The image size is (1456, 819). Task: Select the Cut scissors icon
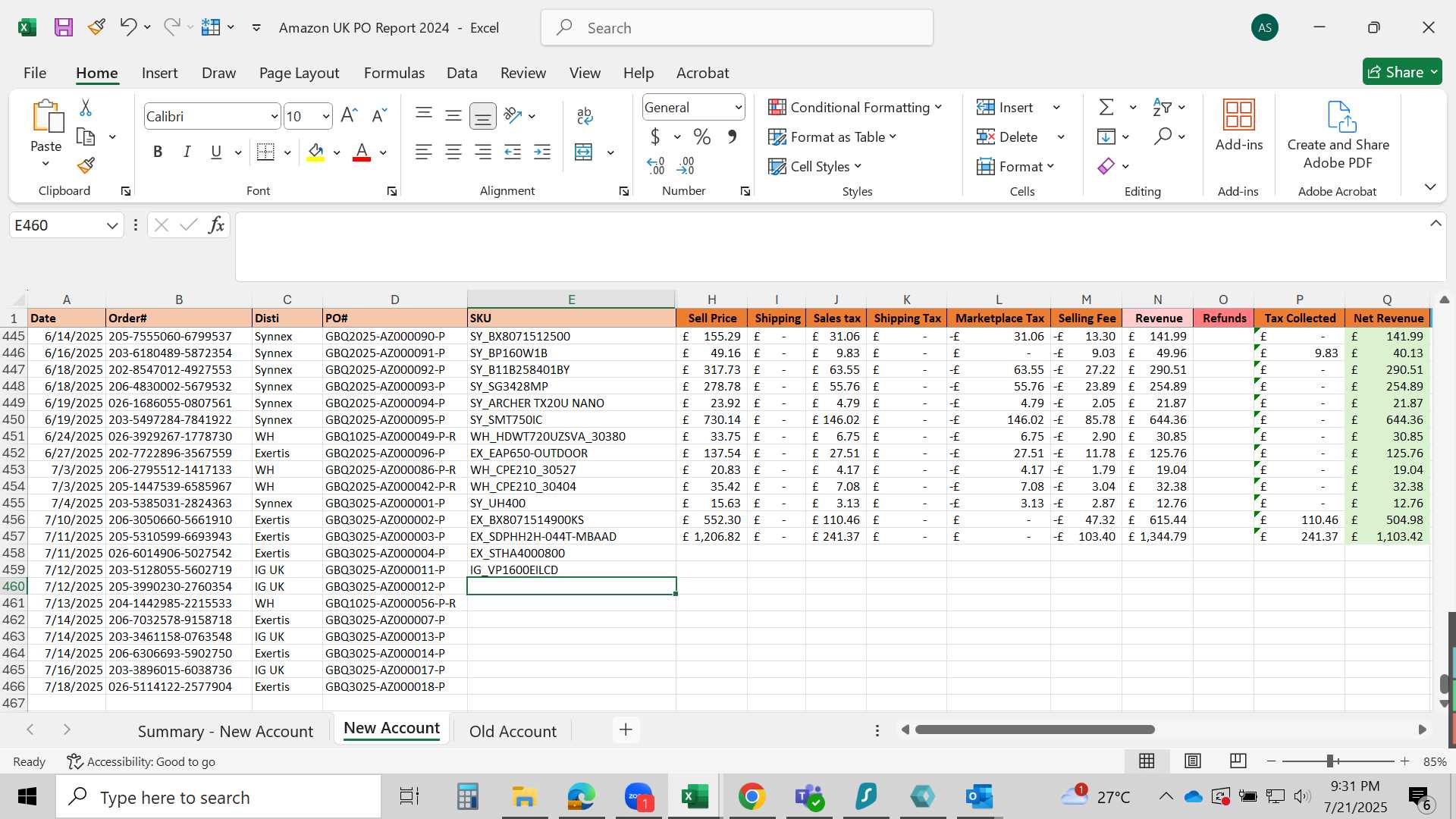tap(86, 108)
